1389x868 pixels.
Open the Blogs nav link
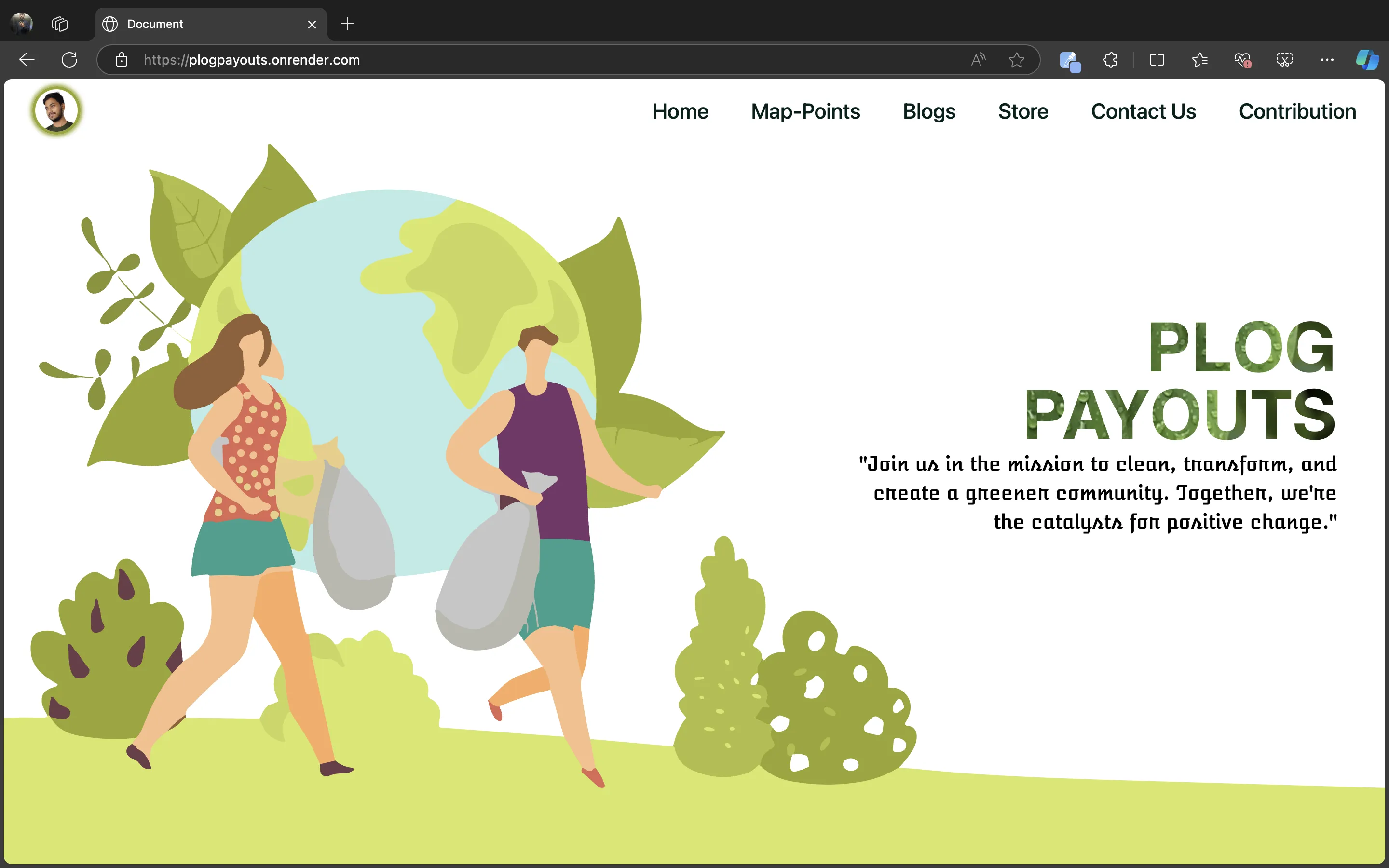click(929, 111)
